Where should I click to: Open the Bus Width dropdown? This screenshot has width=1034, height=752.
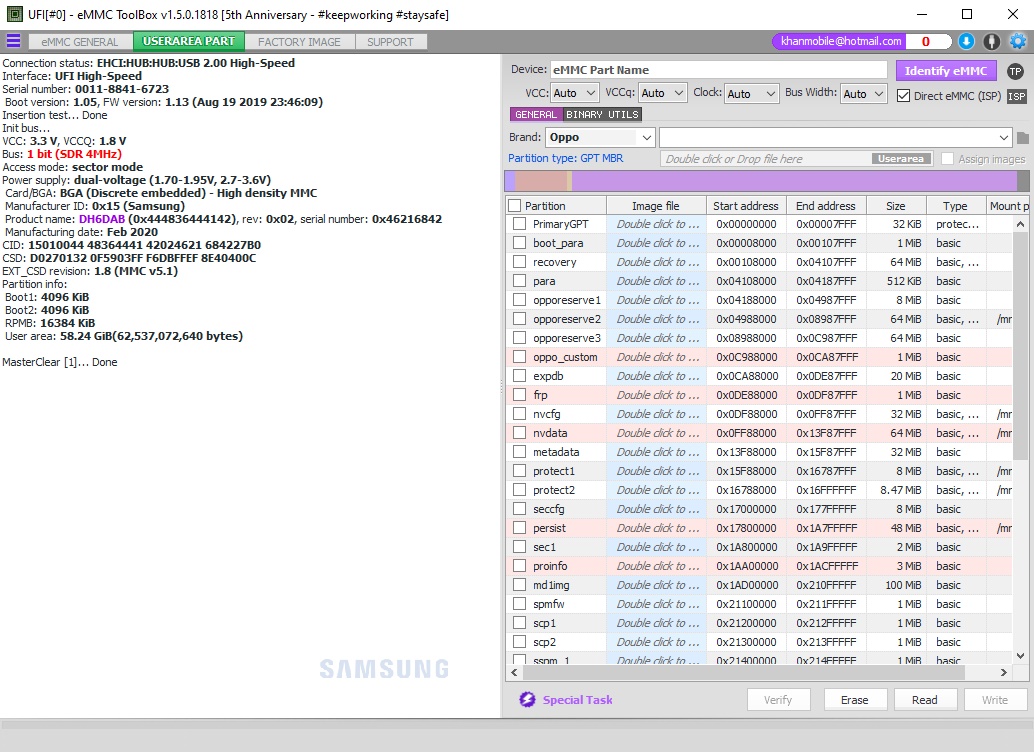pyautogui.click(x=863, y=94)
